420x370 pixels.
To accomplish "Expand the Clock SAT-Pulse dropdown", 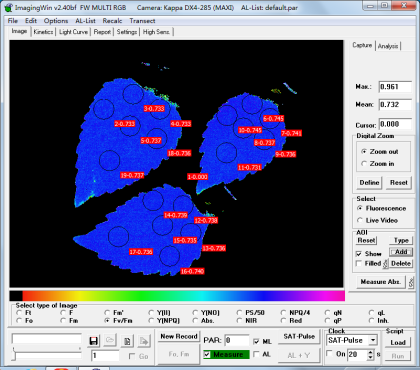I will [x=373, y=340].
